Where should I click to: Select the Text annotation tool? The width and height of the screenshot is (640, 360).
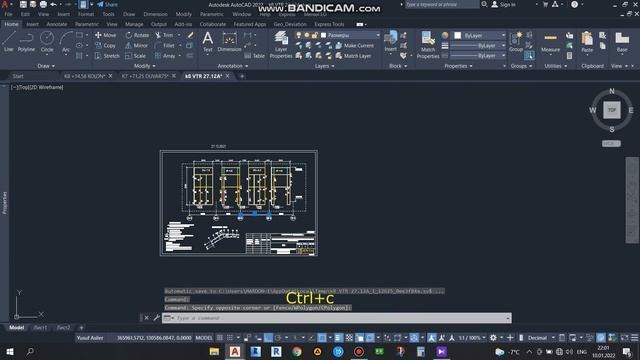pos(207,42)
